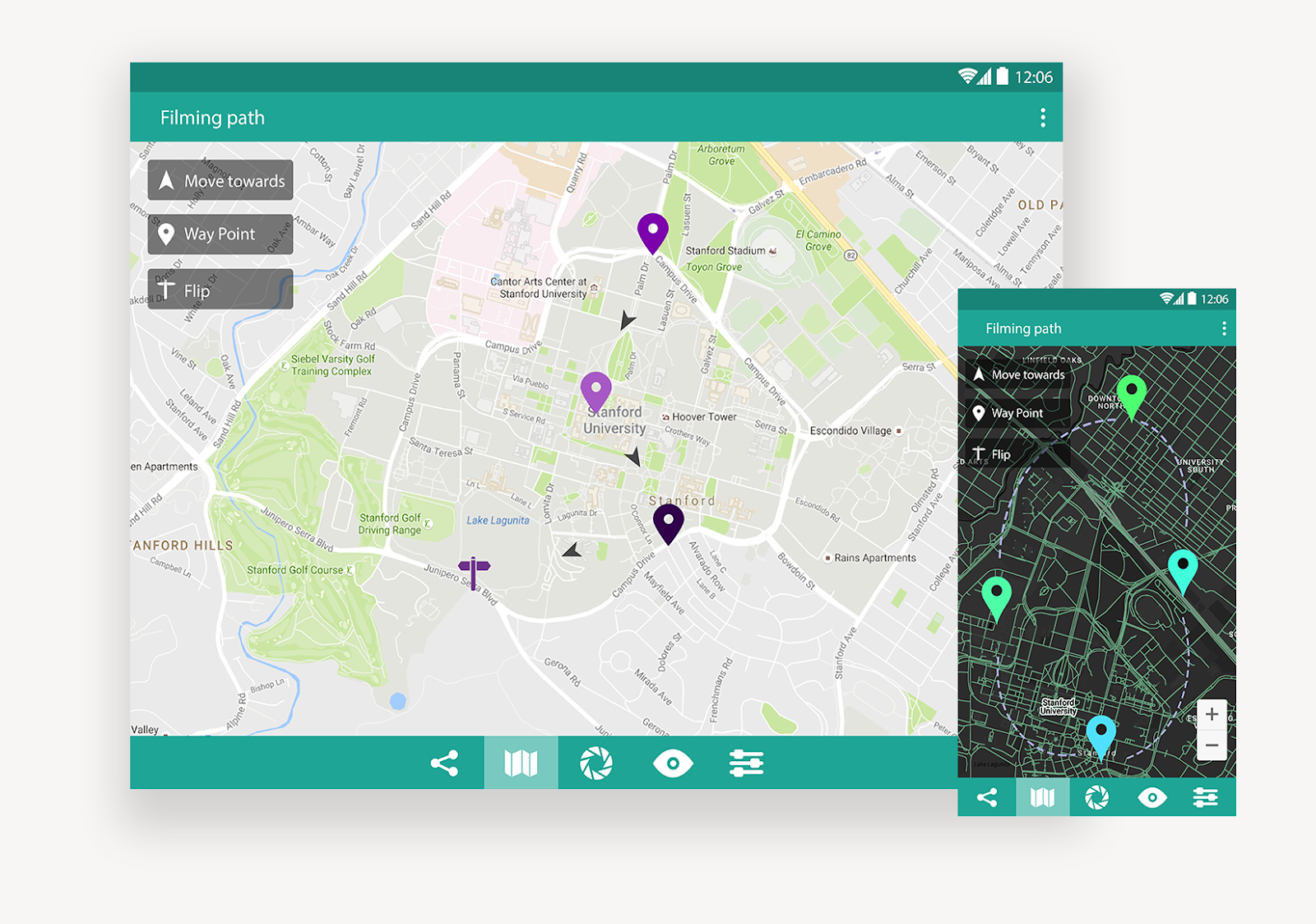Open sliders settings icon on tablet bar
This screenshot has width=1316, height=924.
(x=747, y=764)
